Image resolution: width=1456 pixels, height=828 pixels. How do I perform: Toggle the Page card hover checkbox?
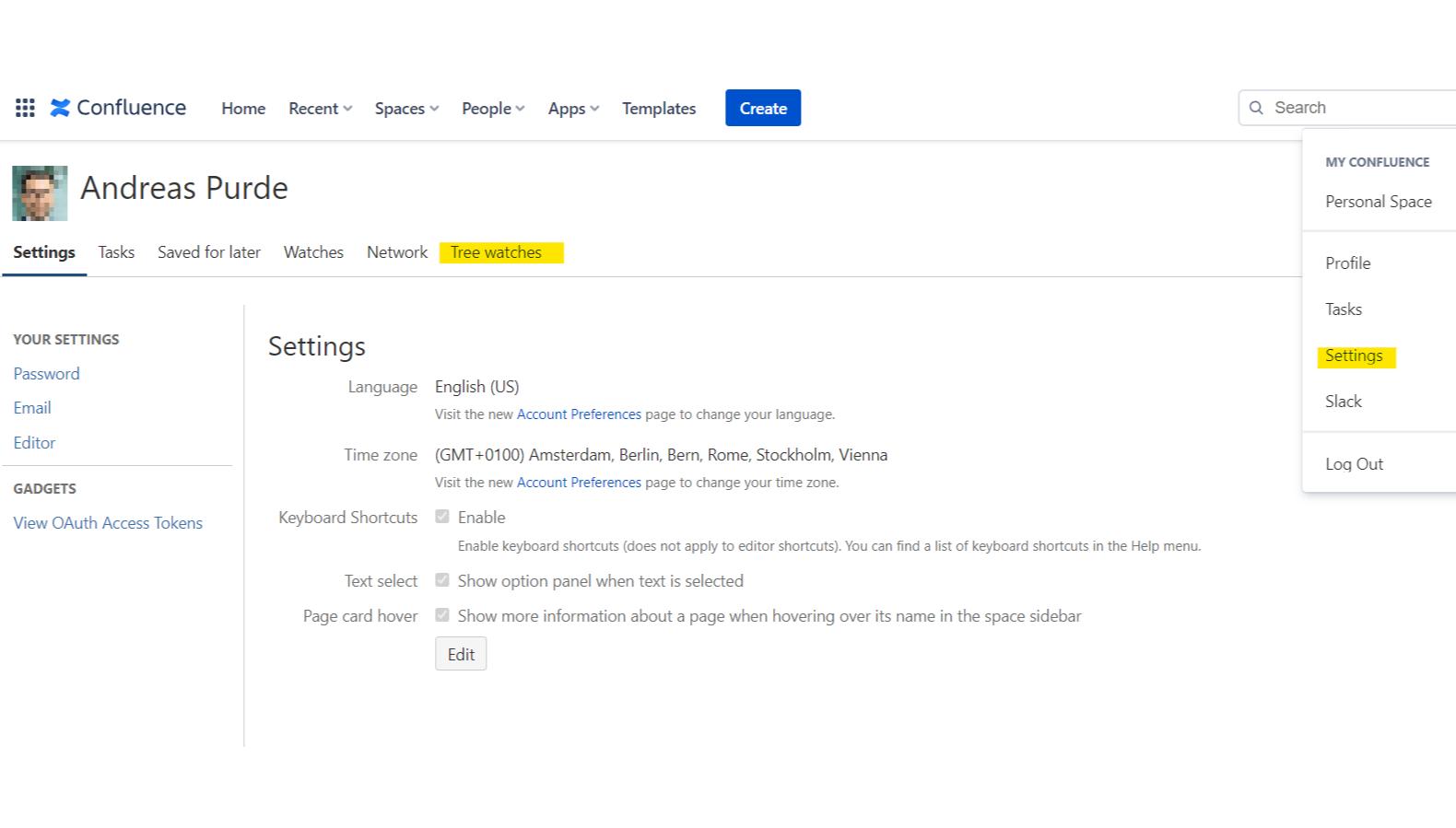pos(442,615)
